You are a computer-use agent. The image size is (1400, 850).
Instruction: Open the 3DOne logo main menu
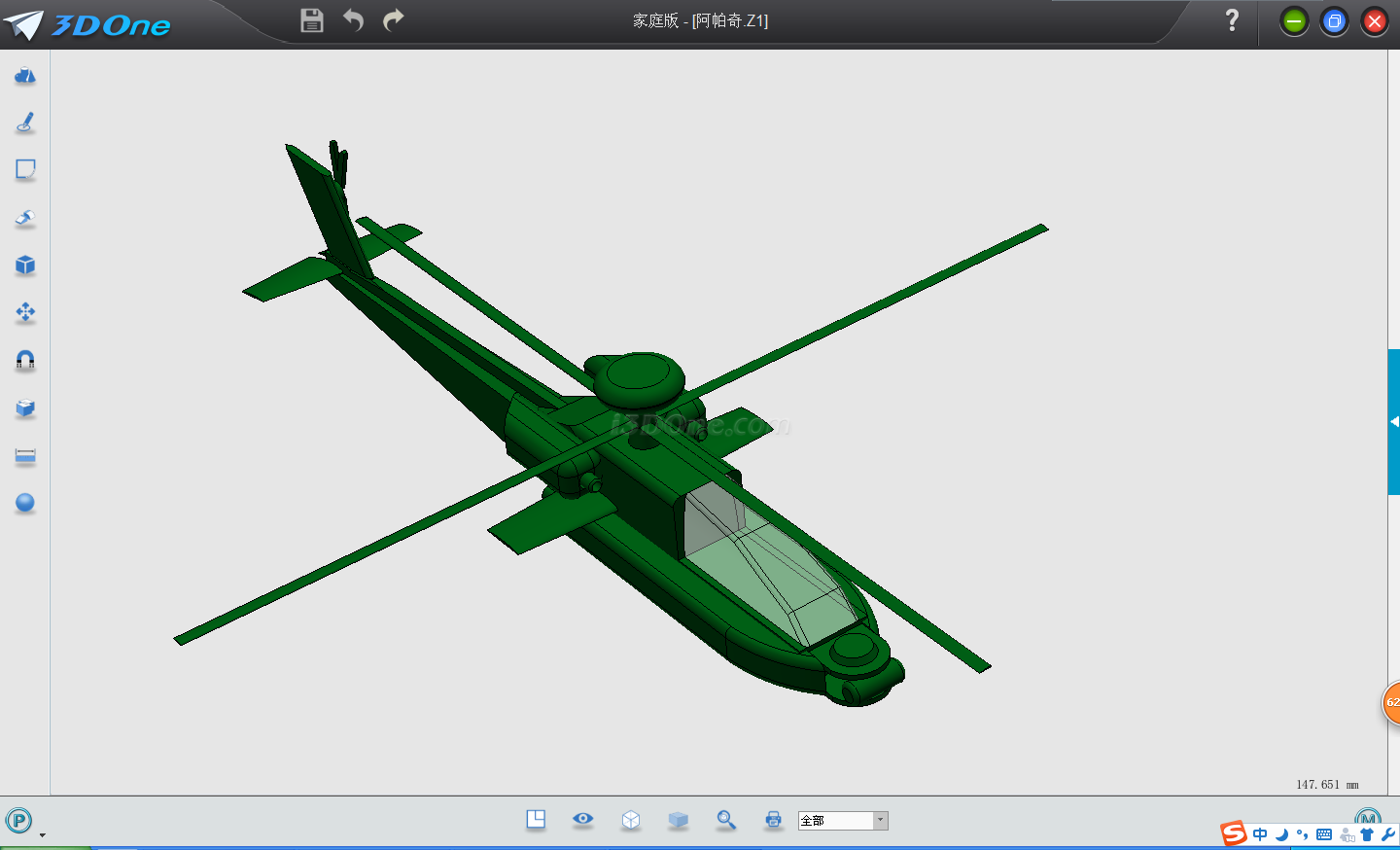pyautogui.click(x=87, y=24)
